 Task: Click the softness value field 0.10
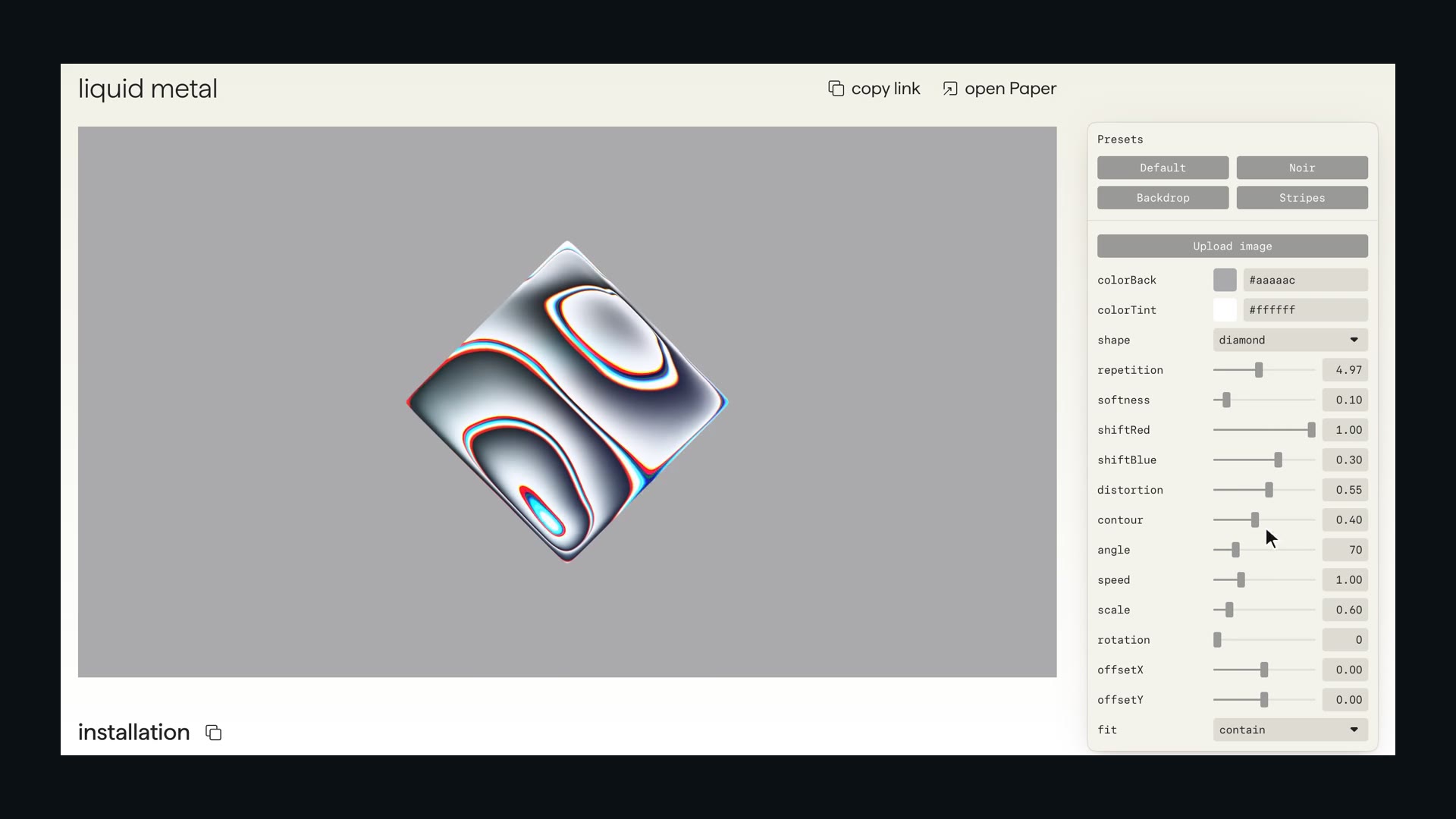(1345, 400)
